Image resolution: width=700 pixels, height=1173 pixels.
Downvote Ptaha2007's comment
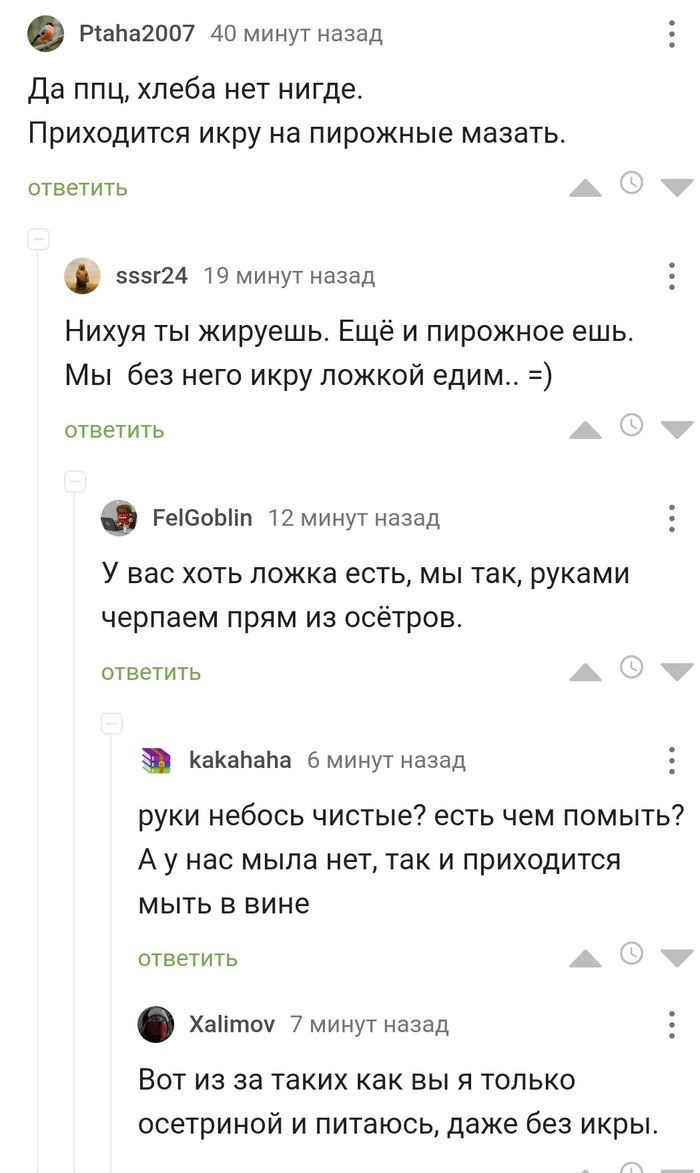click(676, 187)
